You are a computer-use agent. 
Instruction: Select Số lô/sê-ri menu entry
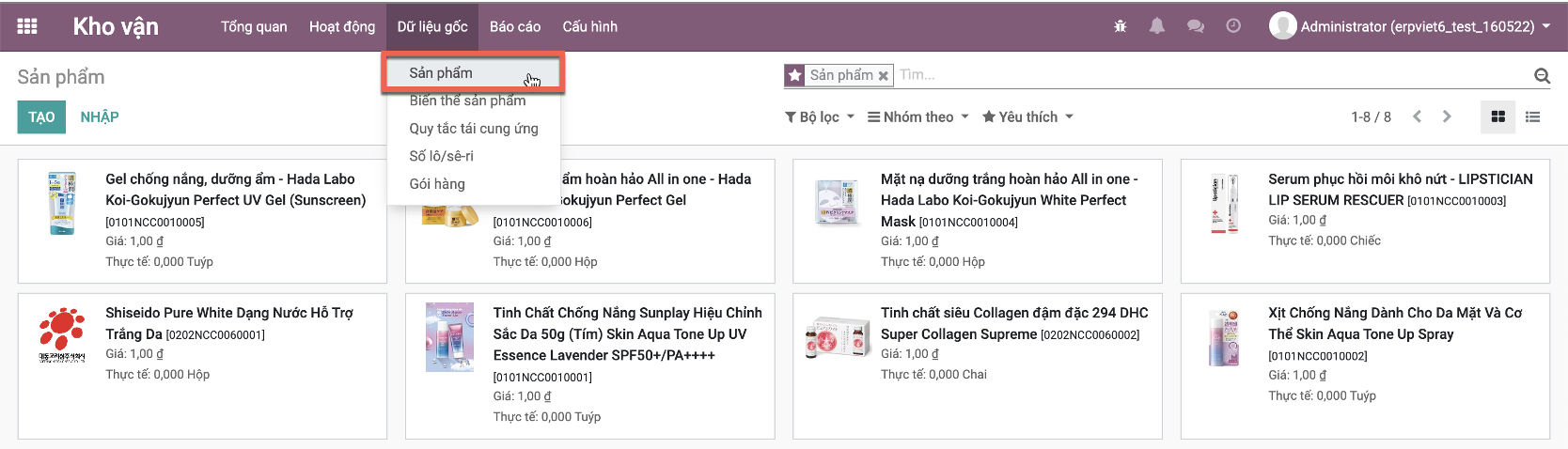coord(441,156)
